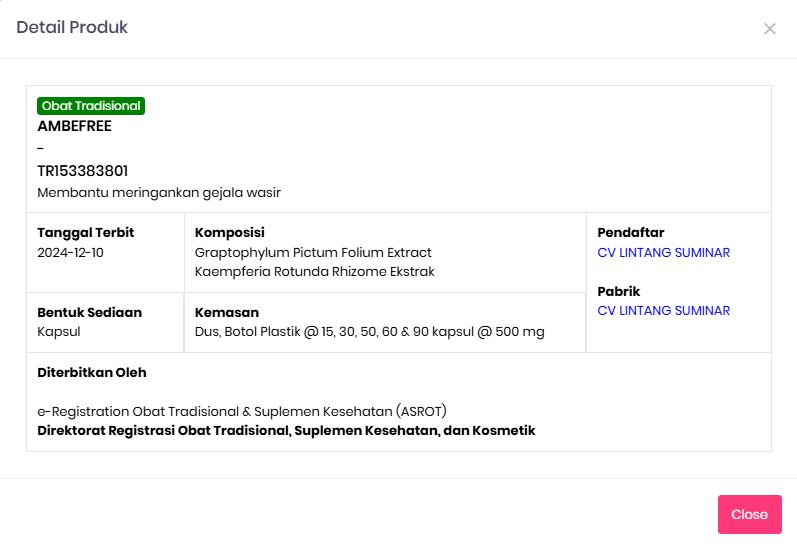Click registration number TR153383801
This screenshot has height=544, width=797.
82,171
